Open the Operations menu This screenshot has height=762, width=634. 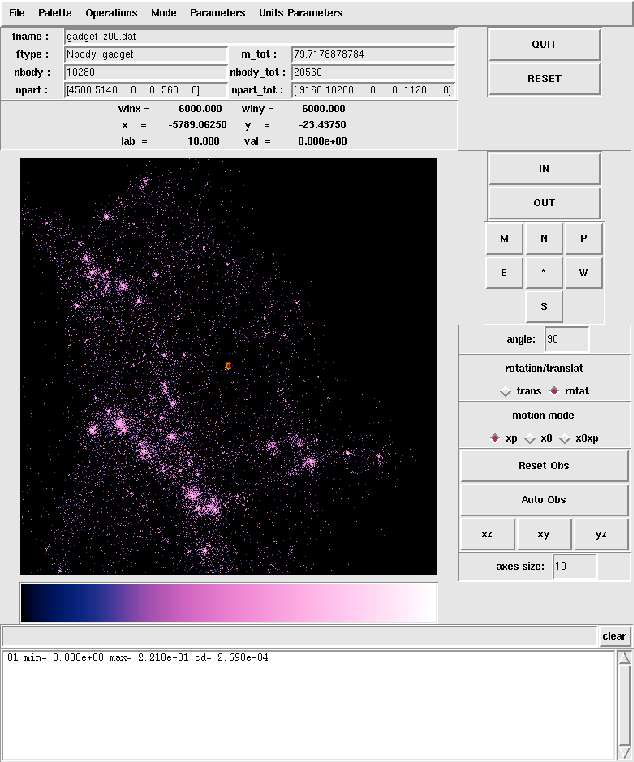tap(111, 13)
